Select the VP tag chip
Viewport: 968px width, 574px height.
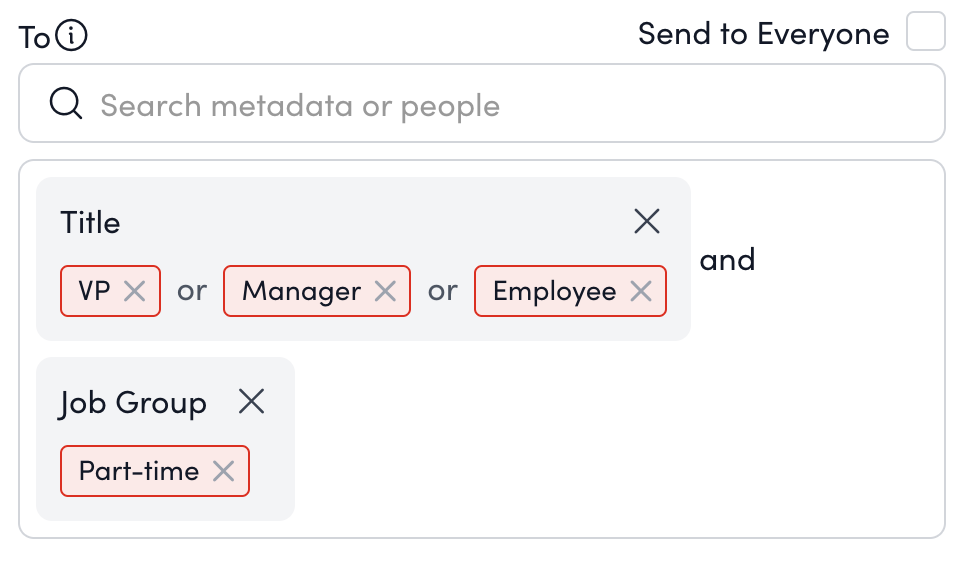pyautogui.click(x=95, y=291)
